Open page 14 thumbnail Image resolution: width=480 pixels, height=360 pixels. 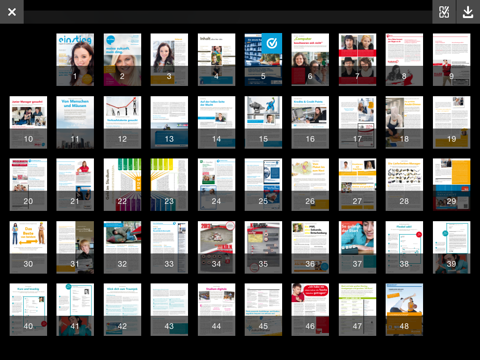click(216, 122)
